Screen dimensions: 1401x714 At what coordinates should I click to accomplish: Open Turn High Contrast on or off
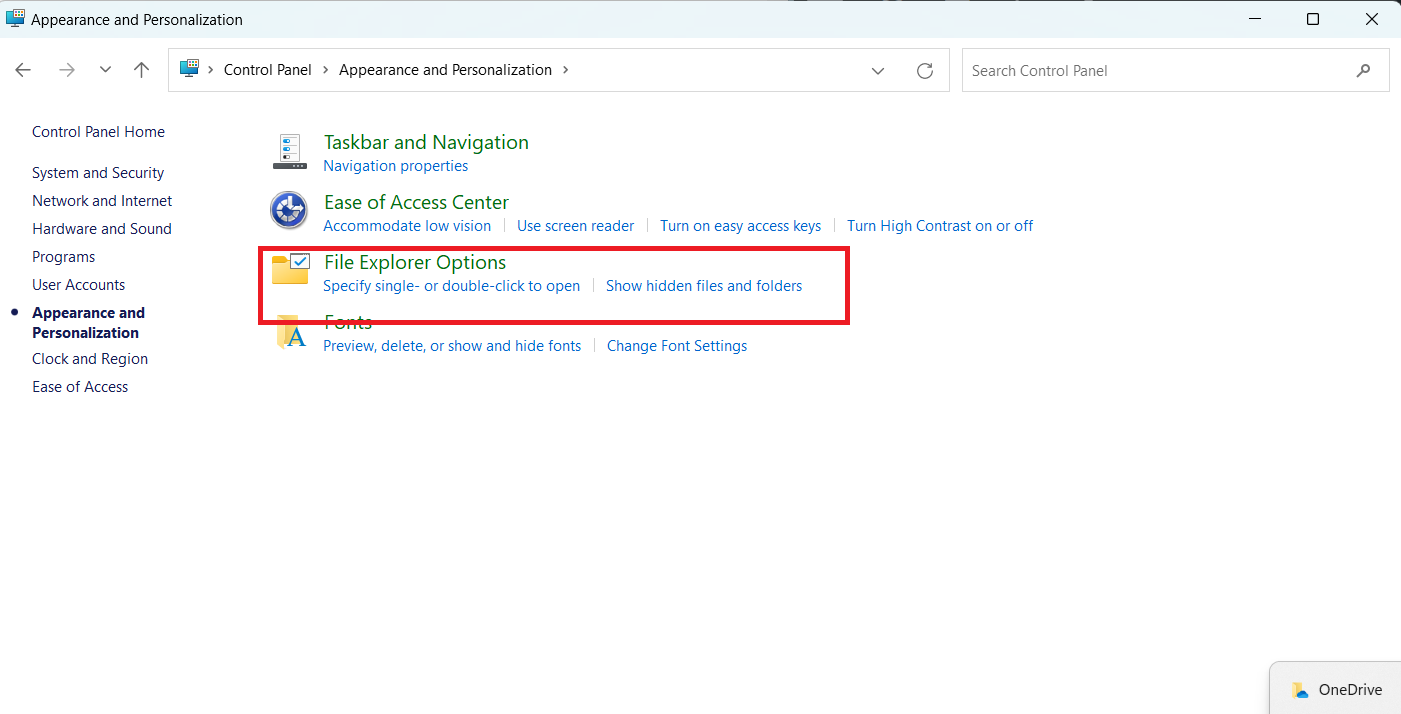click(940, 226)
